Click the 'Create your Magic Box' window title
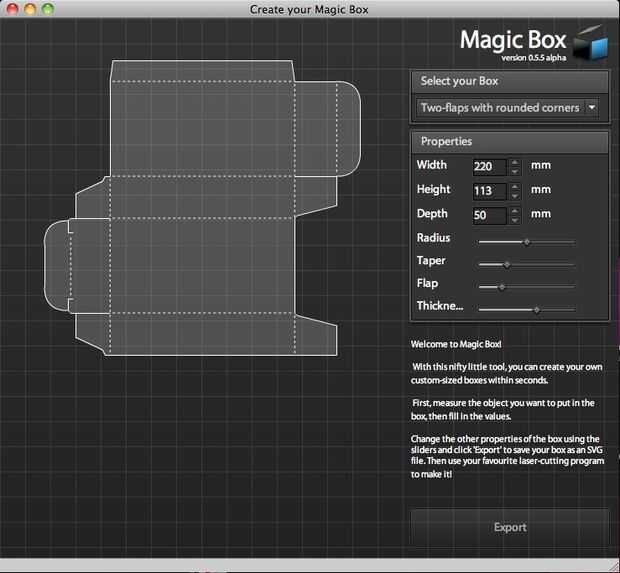The height and width of the screenshot is (573, 620). [x=309, y=9]
